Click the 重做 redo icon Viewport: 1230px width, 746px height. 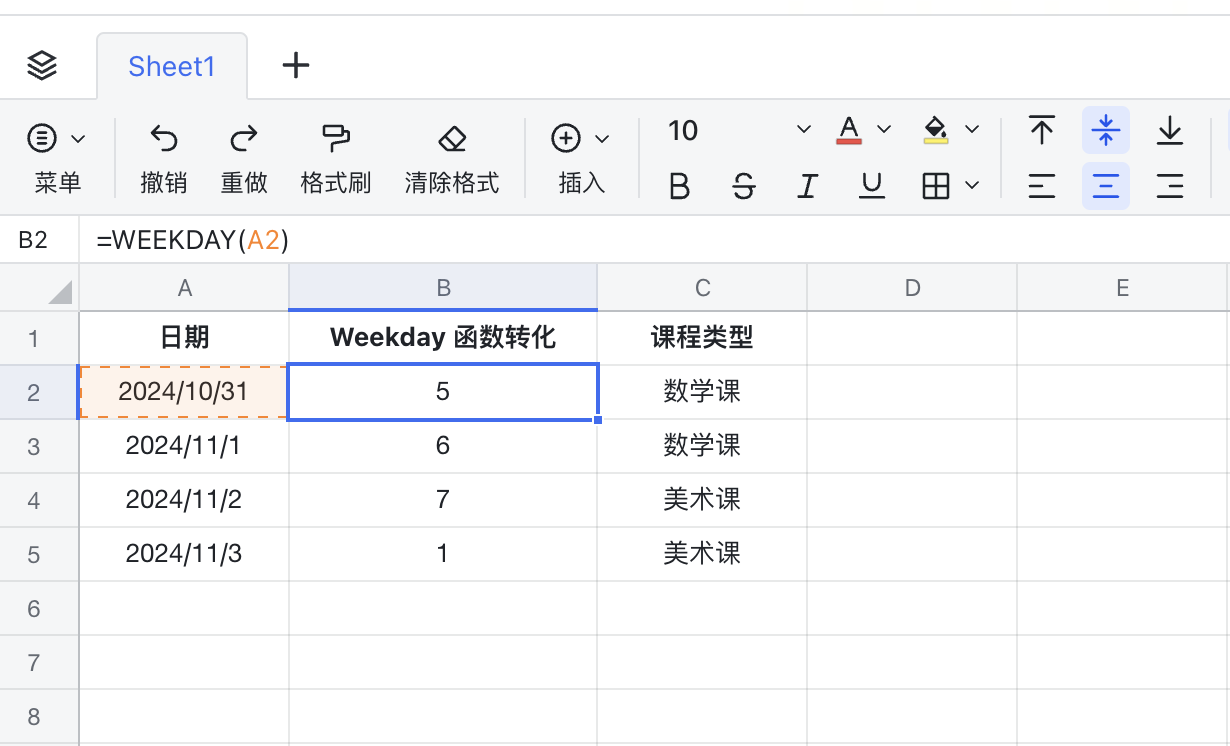(x=244, y=138)
